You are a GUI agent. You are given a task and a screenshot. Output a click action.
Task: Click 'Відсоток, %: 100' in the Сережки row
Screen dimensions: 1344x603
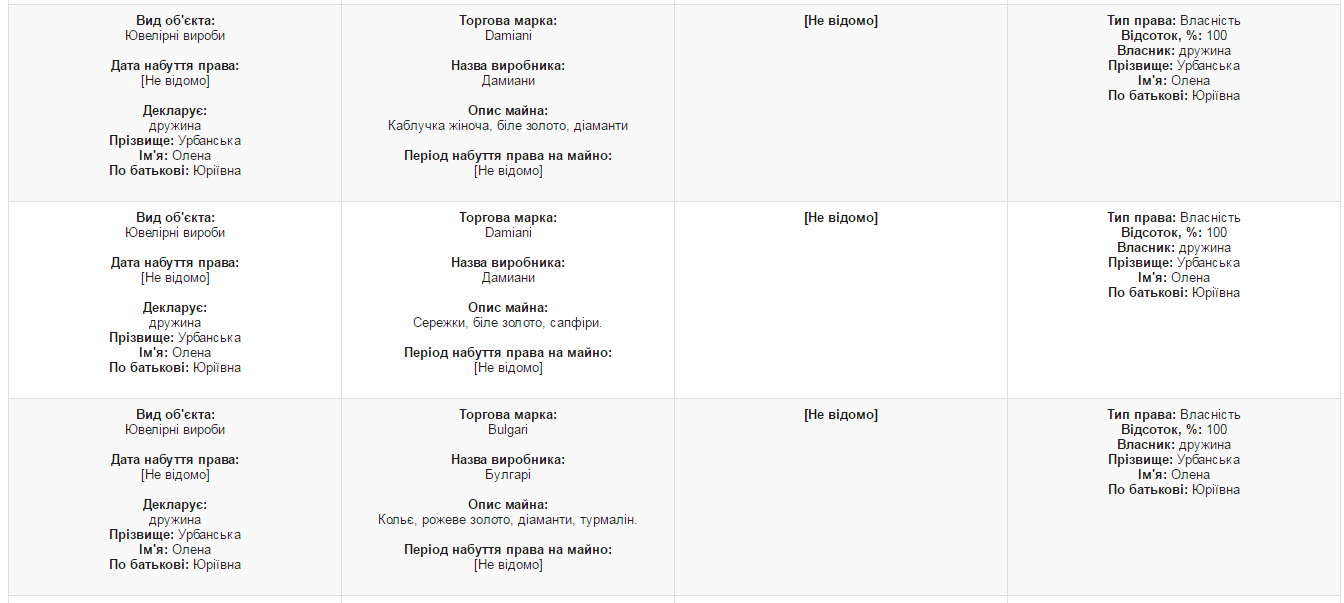[1174, 233]
